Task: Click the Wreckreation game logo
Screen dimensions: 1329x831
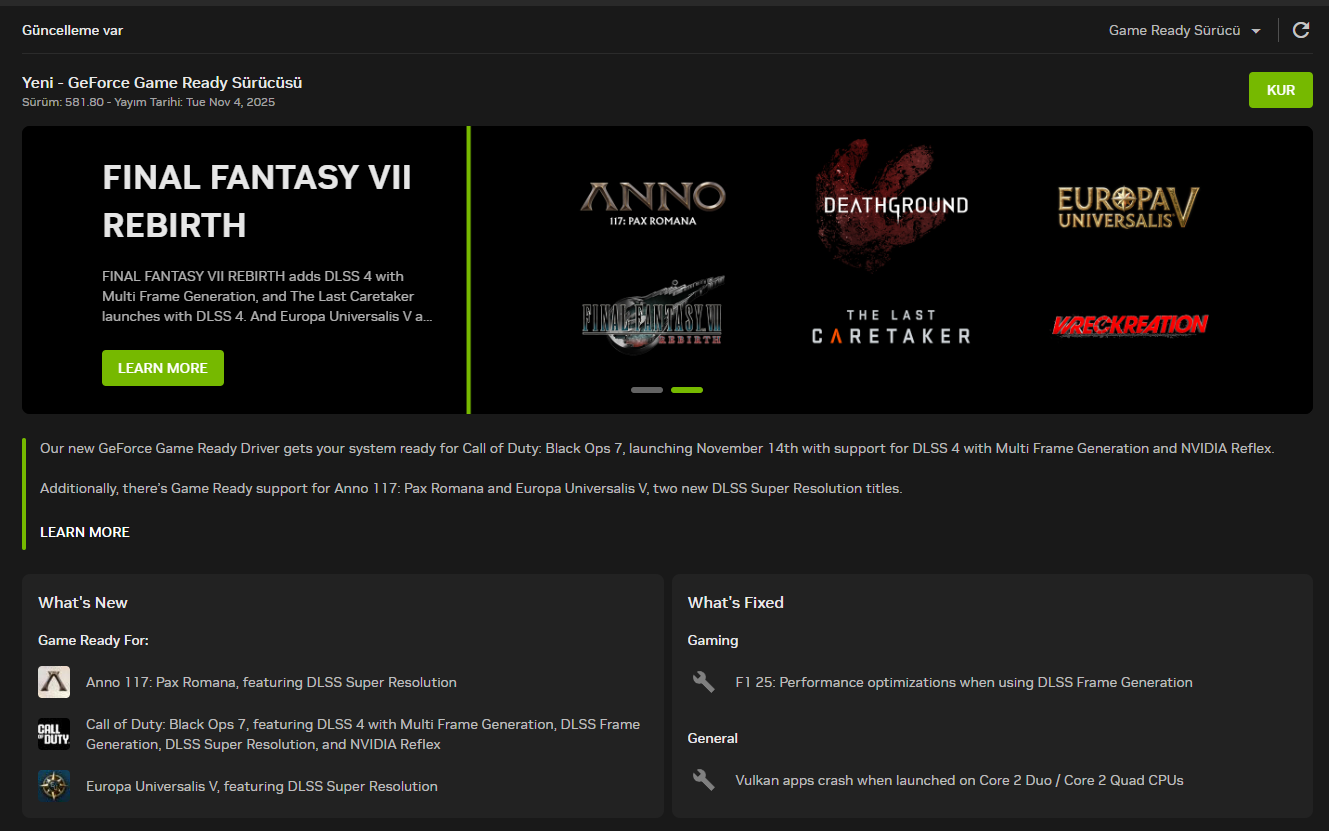Action: (x=1130, y=325)
